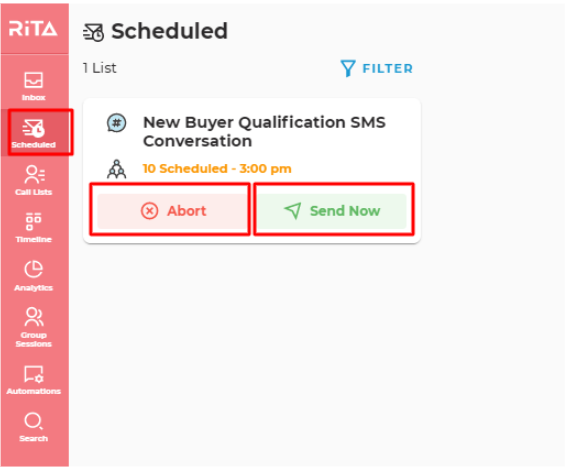
Task: Open the New Buyer Qualification SMS Conversation title
Action: click(264, 132)
